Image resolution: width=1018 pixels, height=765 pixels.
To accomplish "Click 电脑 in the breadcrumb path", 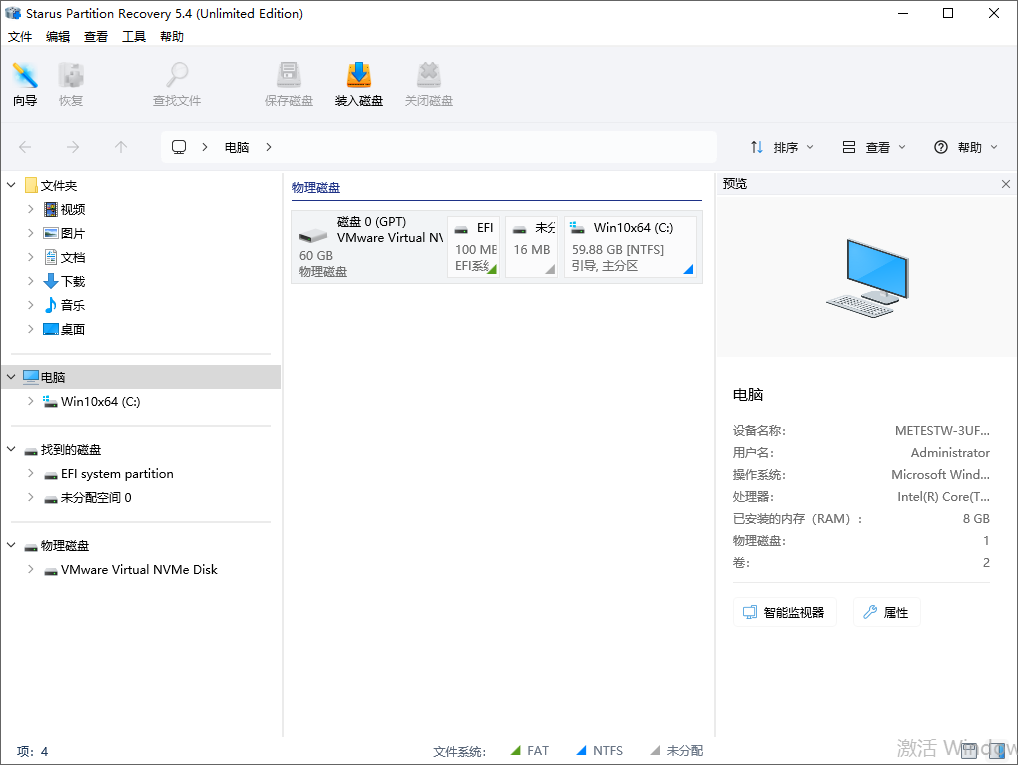I will (x=237, y=147).
